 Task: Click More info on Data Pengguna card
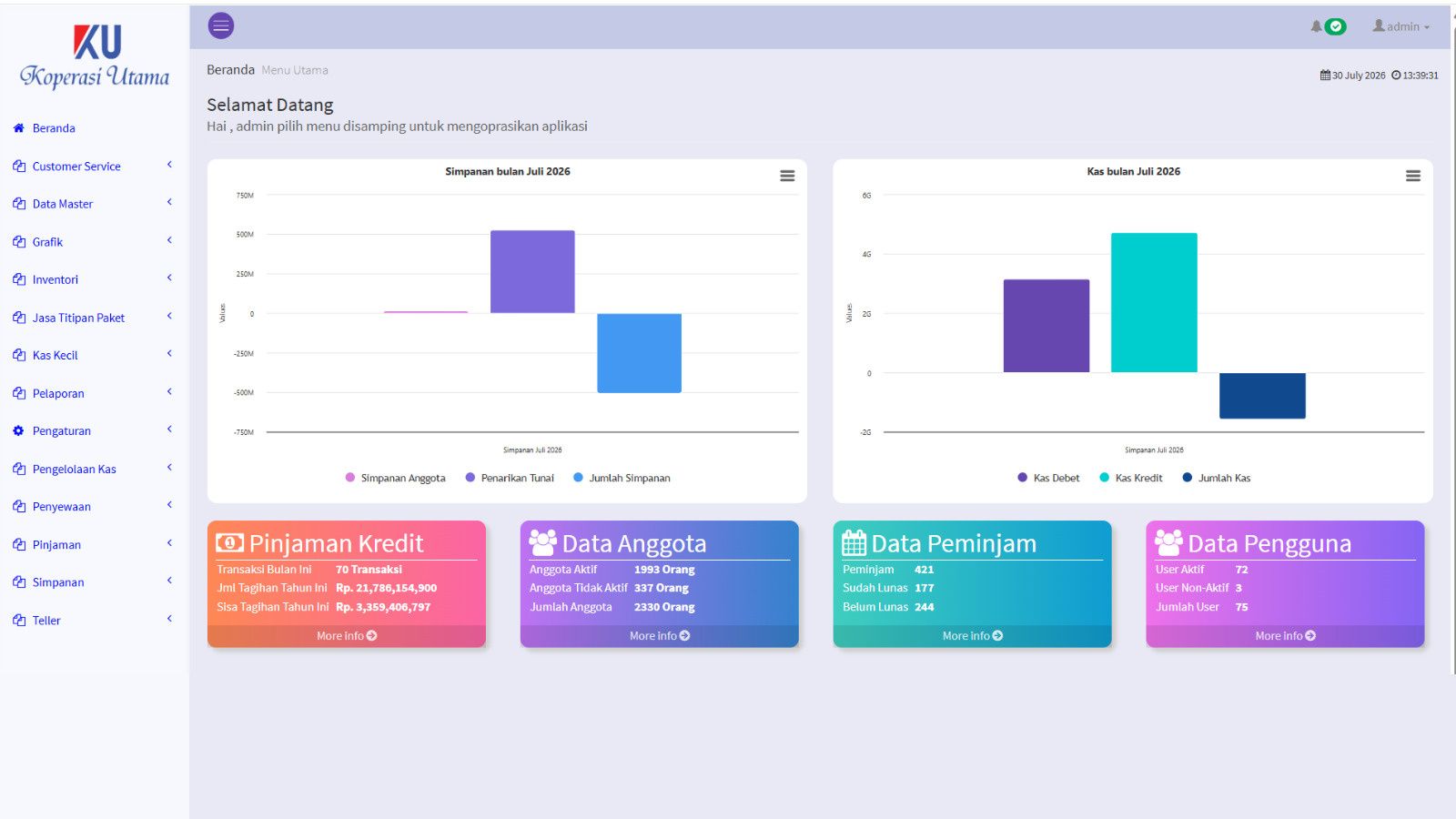pyautogui.click(x=1286, y=636)
